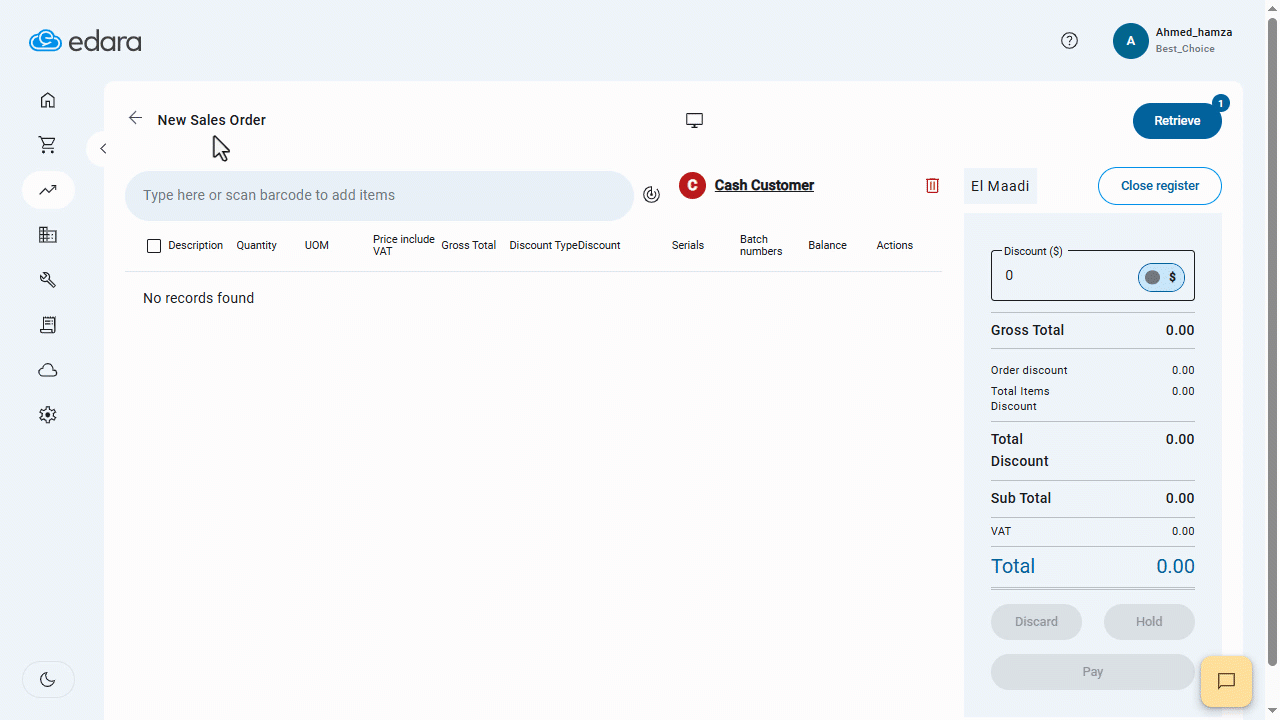
Task: Open the chat message widget
Action: pos(1227,681)
